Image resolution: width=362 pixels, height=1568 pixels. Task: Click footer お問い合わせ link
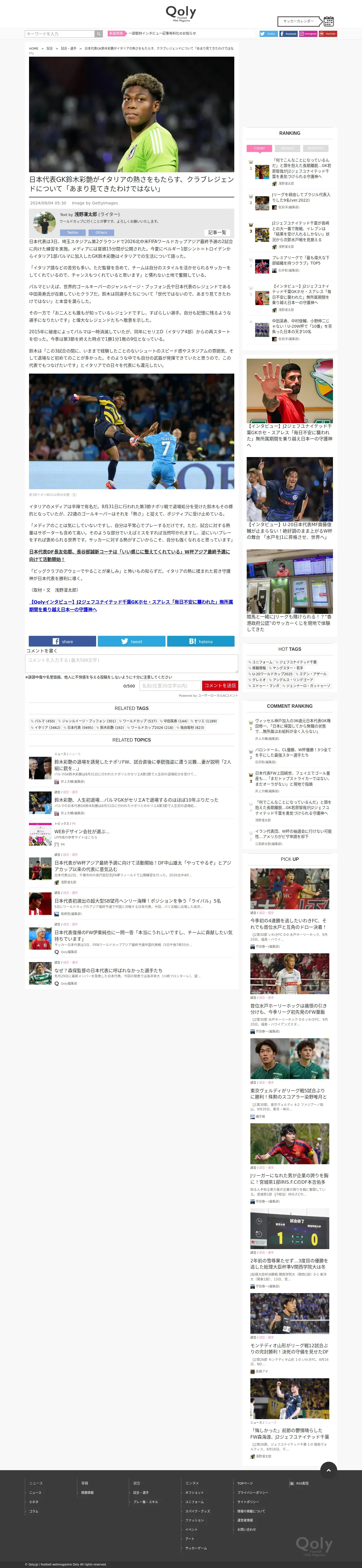tap(246, 1530)
